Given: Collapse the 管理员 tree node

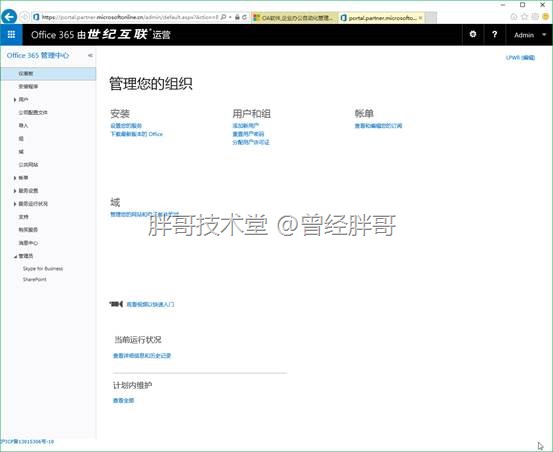Looking at the screenshot, I should coord(15,256).
